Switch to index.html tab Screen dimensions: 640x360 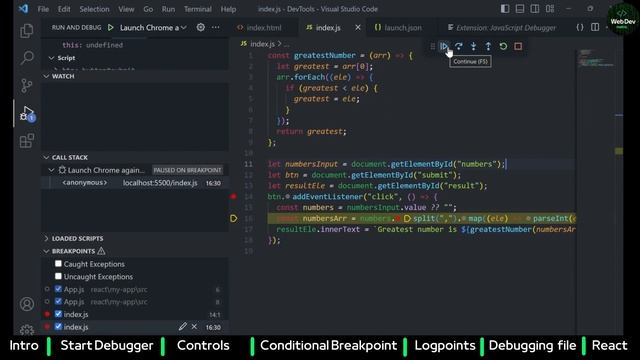(x=264, y=28)
